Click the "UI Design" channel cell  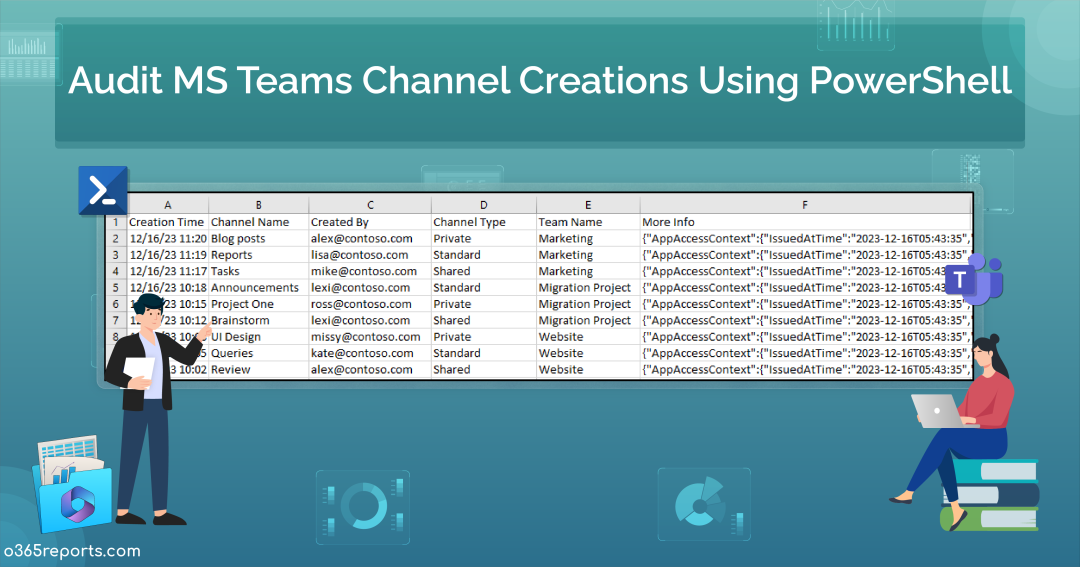pos(258,337)
